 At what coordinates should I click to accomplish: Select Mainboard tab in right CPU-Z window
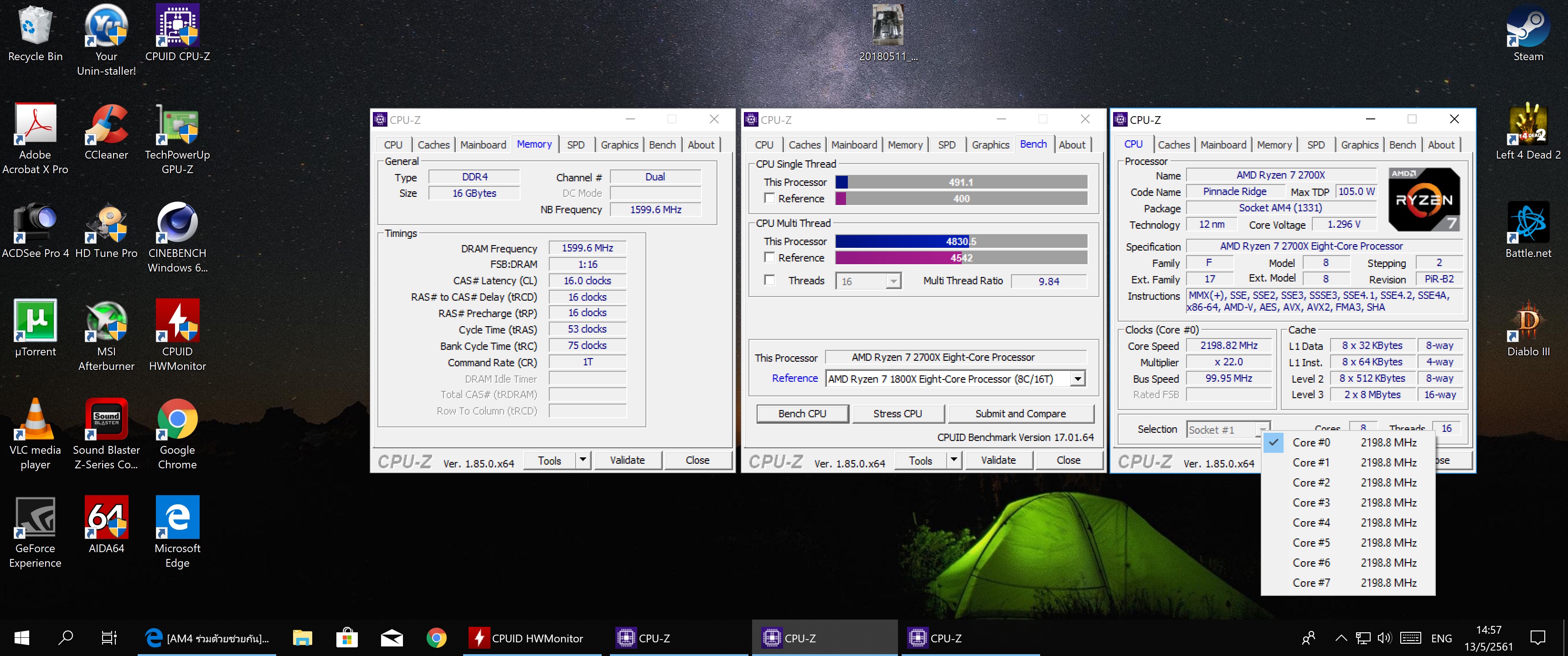[1223, 145]
